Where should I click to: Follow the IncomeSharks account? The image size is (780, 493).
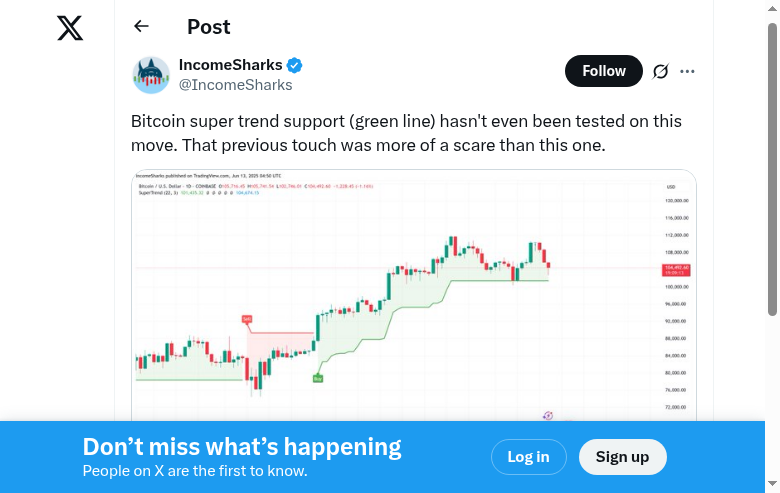coord(603,71)
